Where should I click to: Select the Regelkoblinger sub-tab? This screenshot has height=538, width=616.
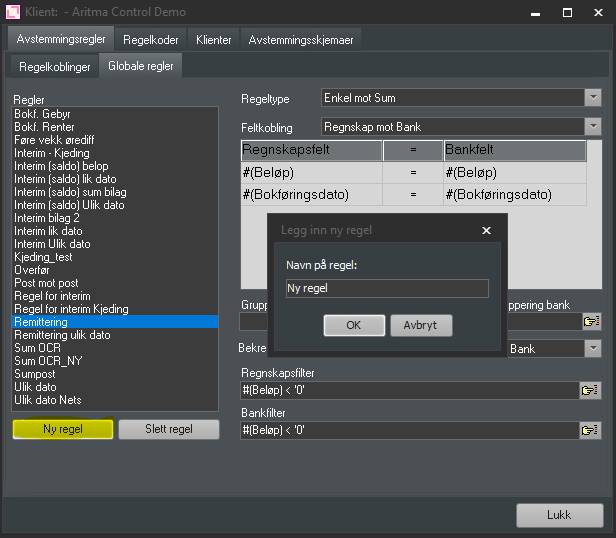pyautogui.click(x=53, y=67)
